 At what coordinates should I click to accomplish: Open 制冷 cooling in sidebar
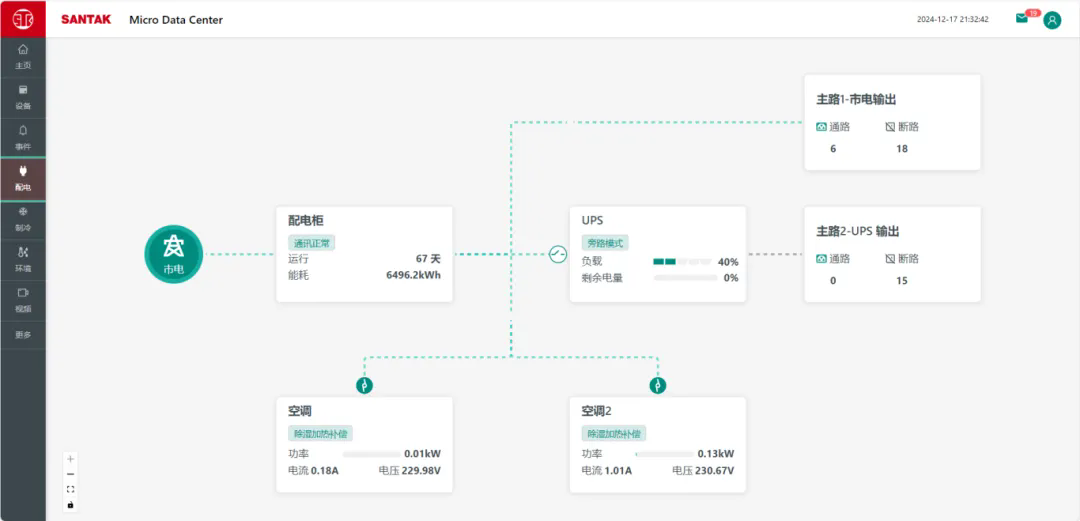tap(23, 218)
